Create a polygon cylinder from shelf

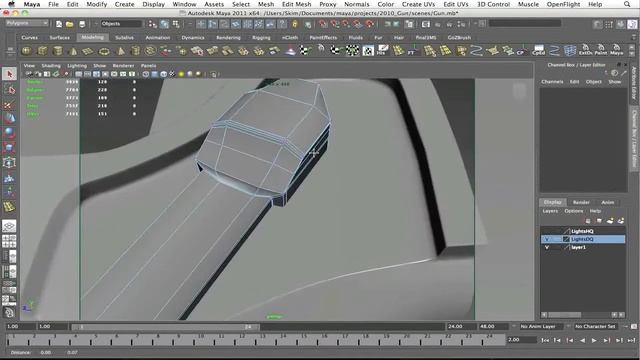pyautogui.click(x=58, y=51)
